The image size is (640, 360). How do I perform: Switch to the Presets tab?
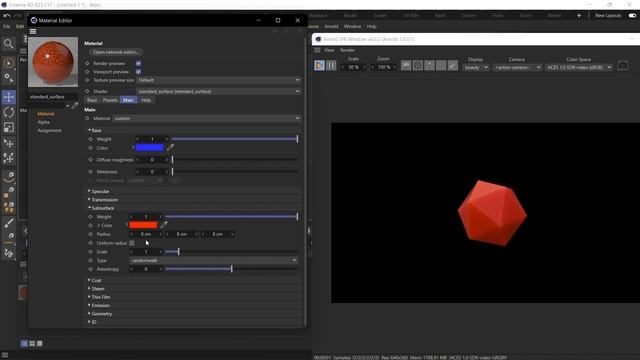pos(110,100)
